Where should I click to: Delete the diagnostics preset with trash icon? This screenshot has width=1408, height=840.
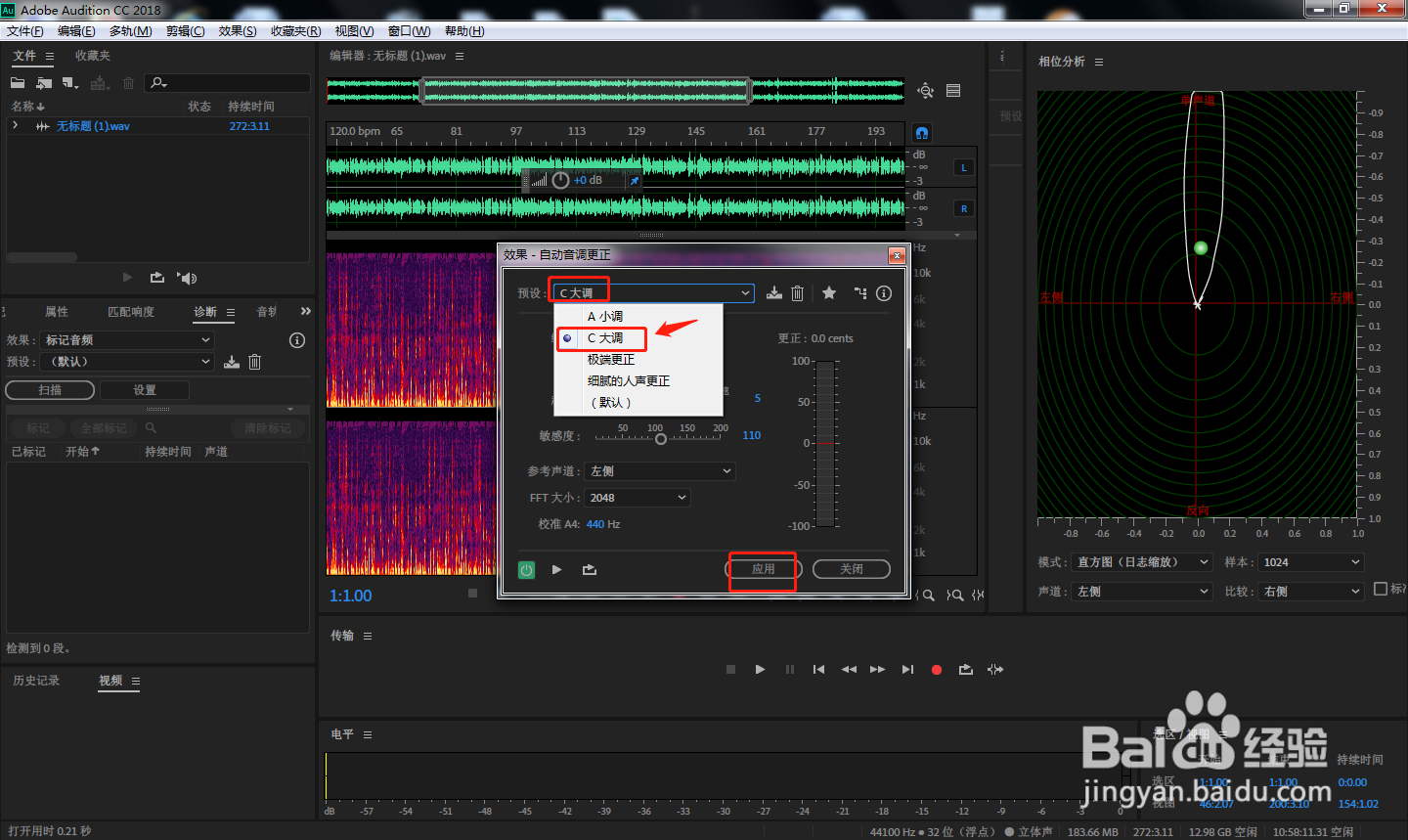click(x=254, y=362)
